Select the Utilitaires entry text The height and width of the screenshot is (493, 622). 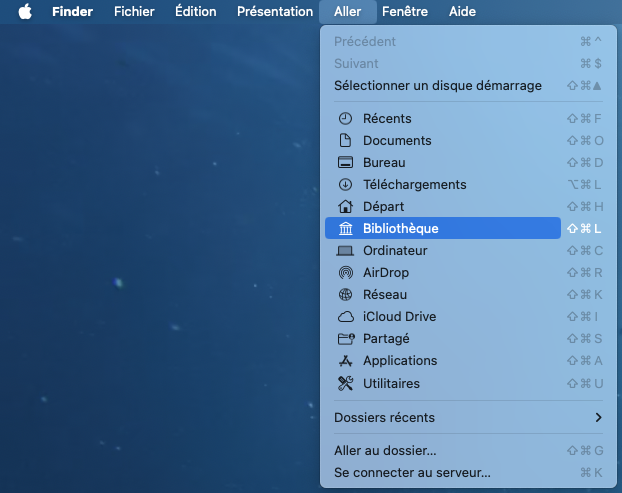point(391,384)
